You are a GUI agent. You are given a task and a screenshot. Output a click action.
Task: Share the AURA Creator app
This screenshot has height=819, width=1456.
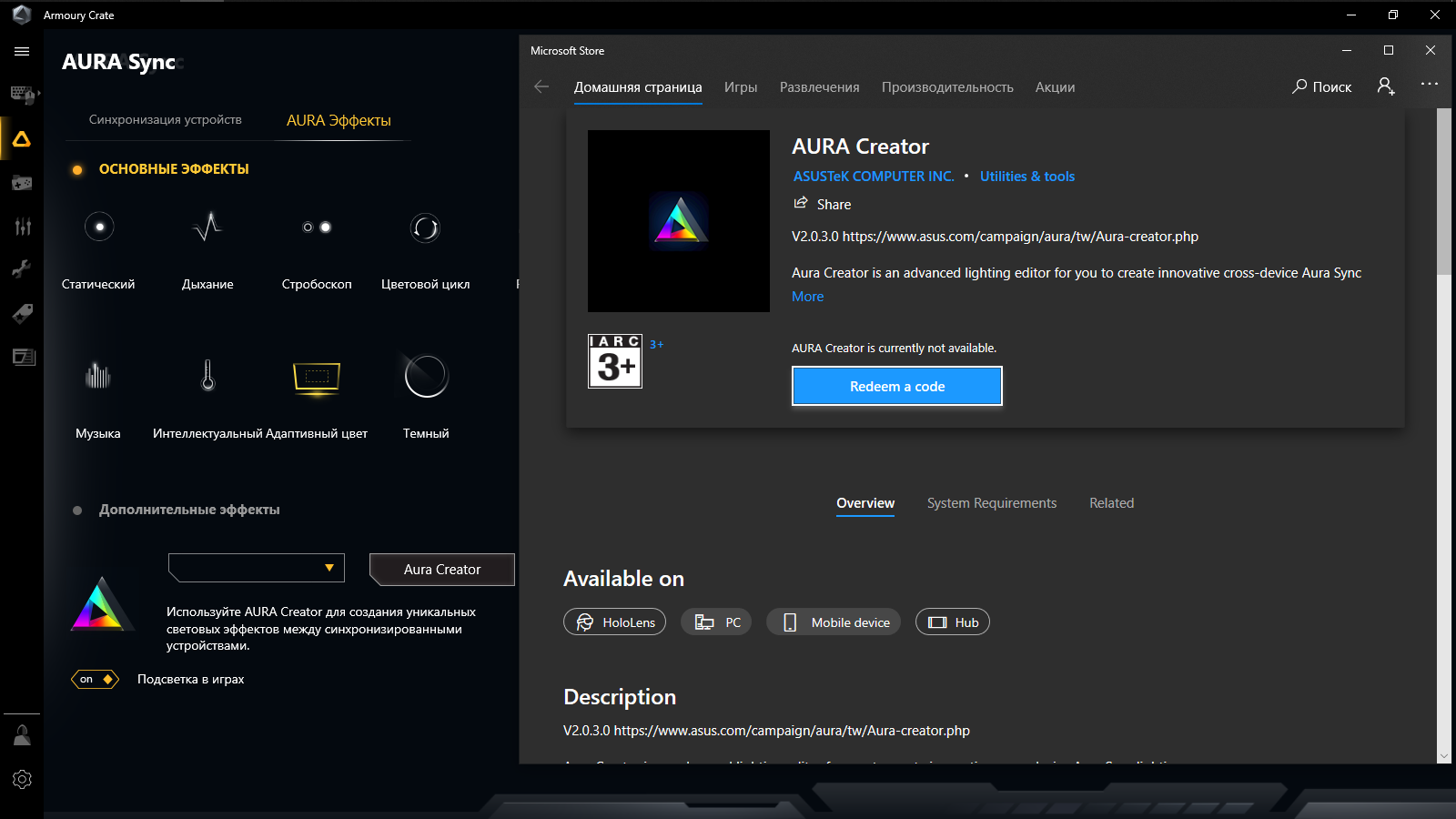click(823, 204)
